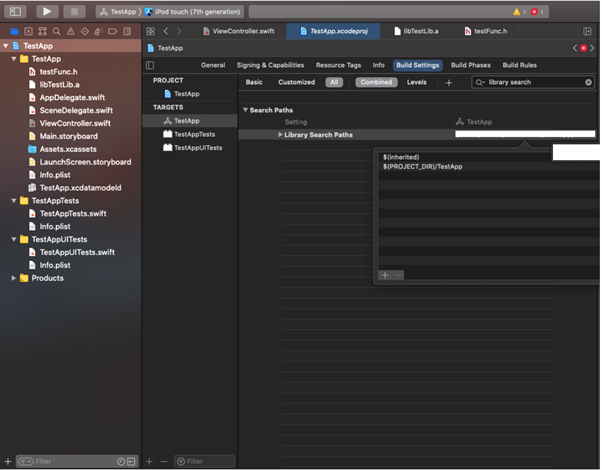This screenshot has height=470, width=602.
Task: Collapse the Search Paths section
Action: coord(245,110)
